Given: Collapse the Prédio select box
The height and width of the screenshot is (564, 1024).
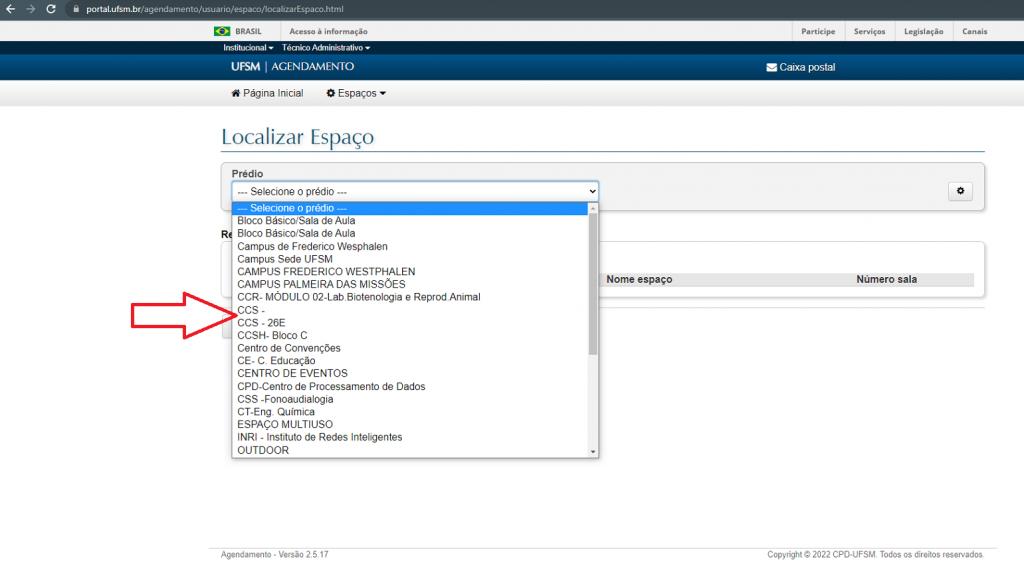Looking at the screenshot, I should tap(415, 191).
